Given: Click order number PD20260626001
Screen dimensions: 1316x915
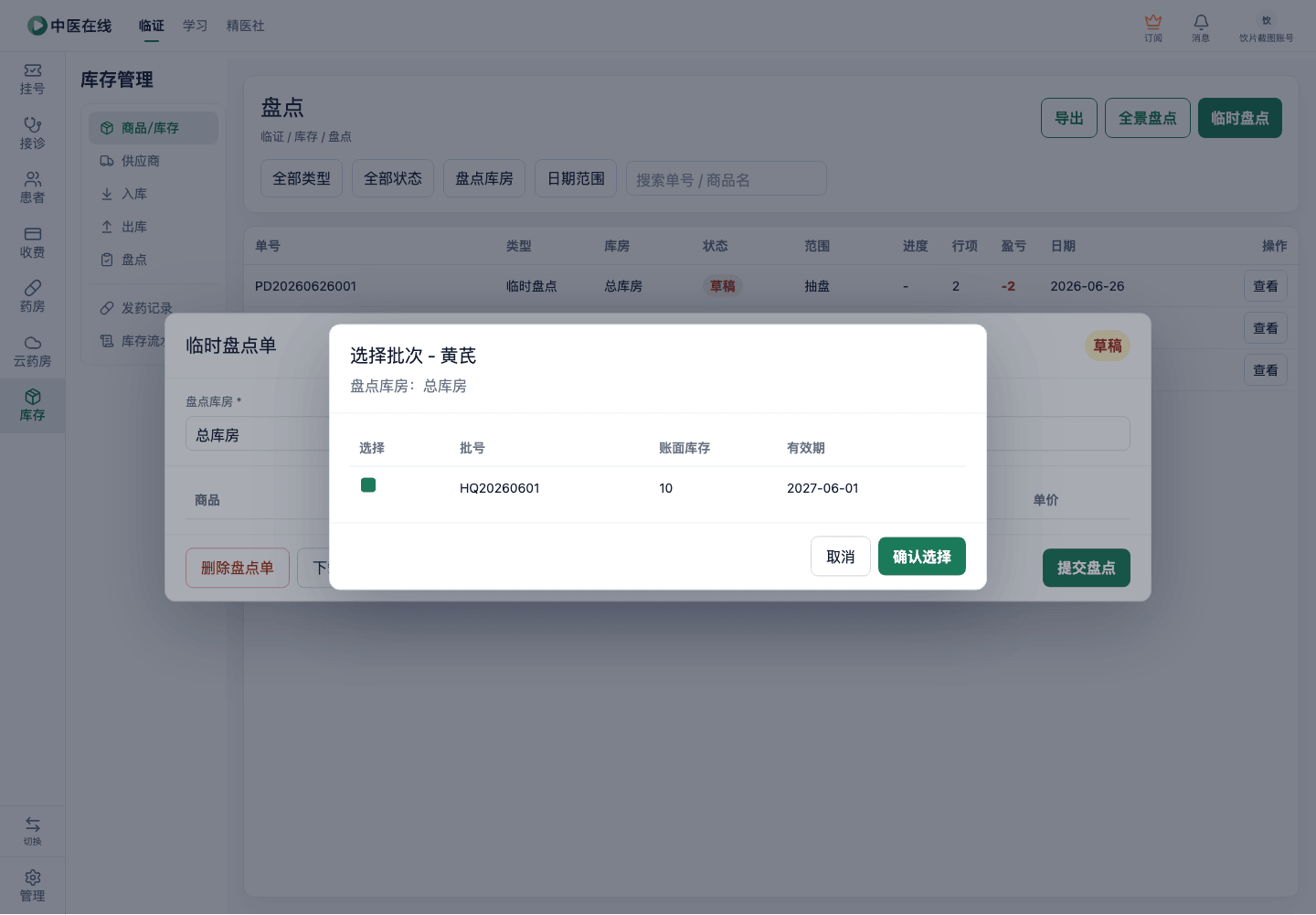Looking at the screenshot, I should pos(305,286).
